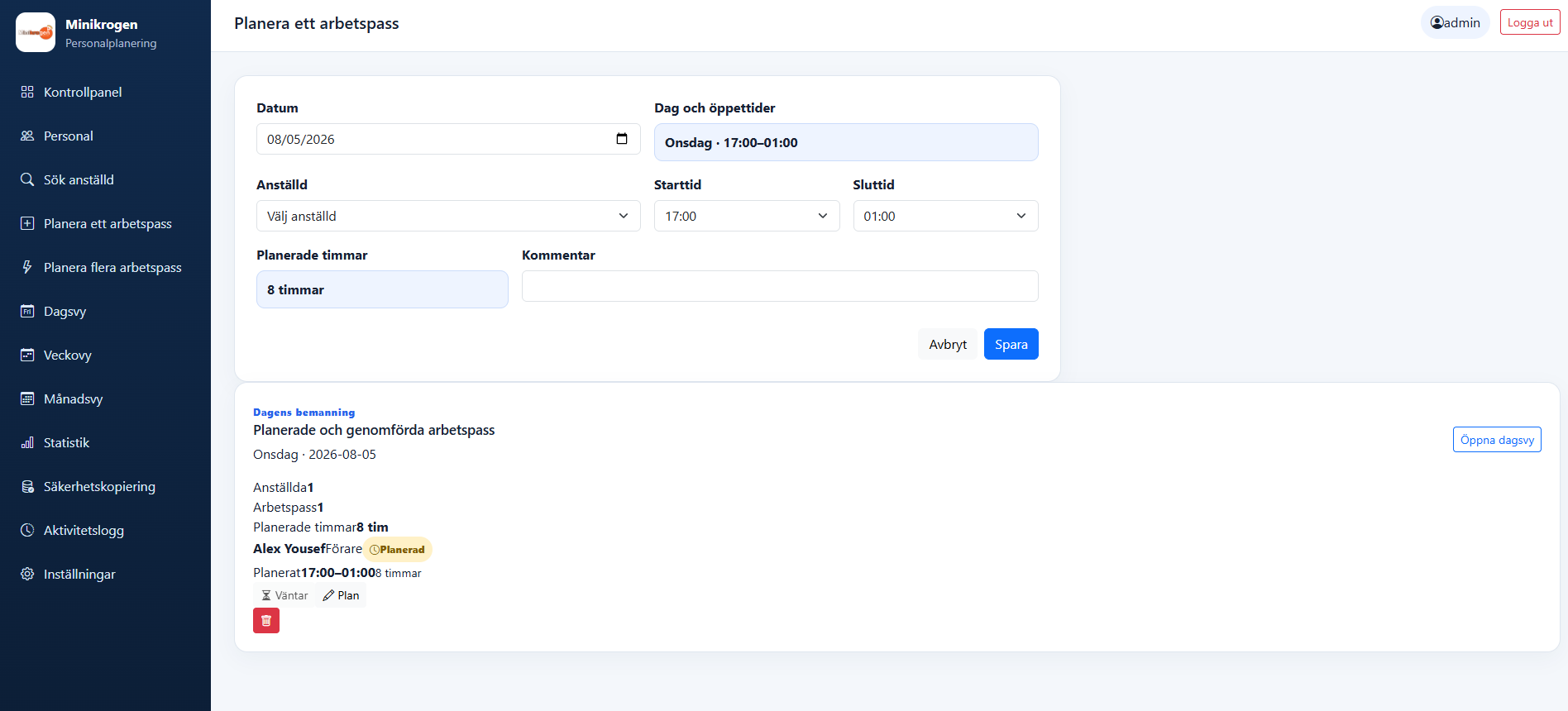Open Statistik from the sidebar

(x=105, y=442)
